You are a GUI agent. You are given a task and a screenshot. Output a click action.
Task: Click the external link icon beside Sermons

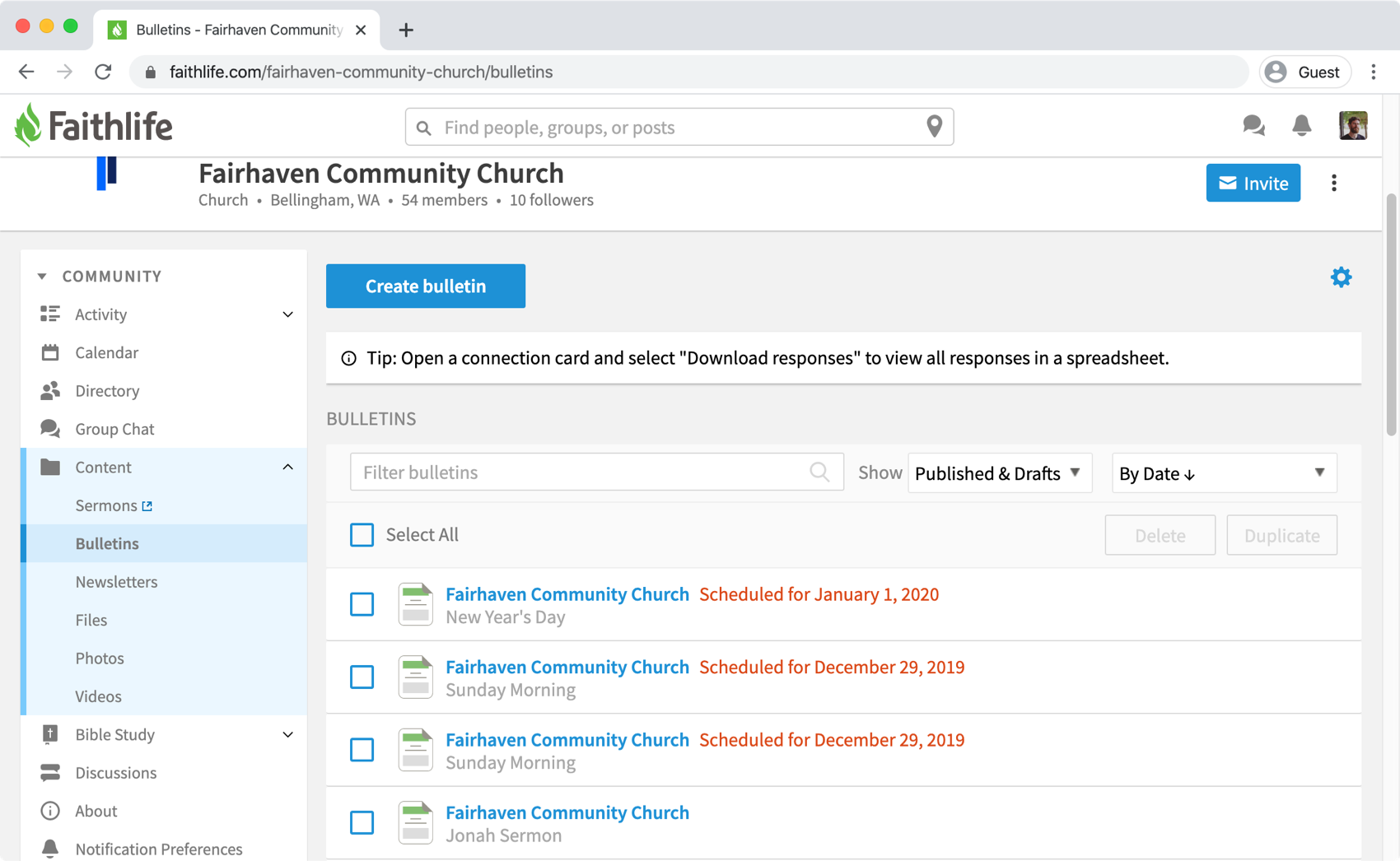tap(147, 506)
